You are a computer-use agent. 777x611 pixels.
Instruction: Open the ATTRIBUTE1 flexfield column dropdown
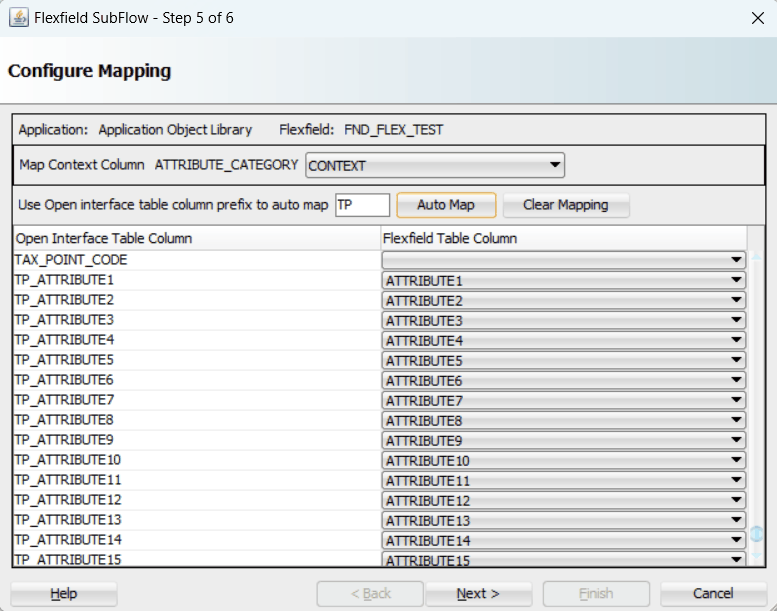(564, 280)
